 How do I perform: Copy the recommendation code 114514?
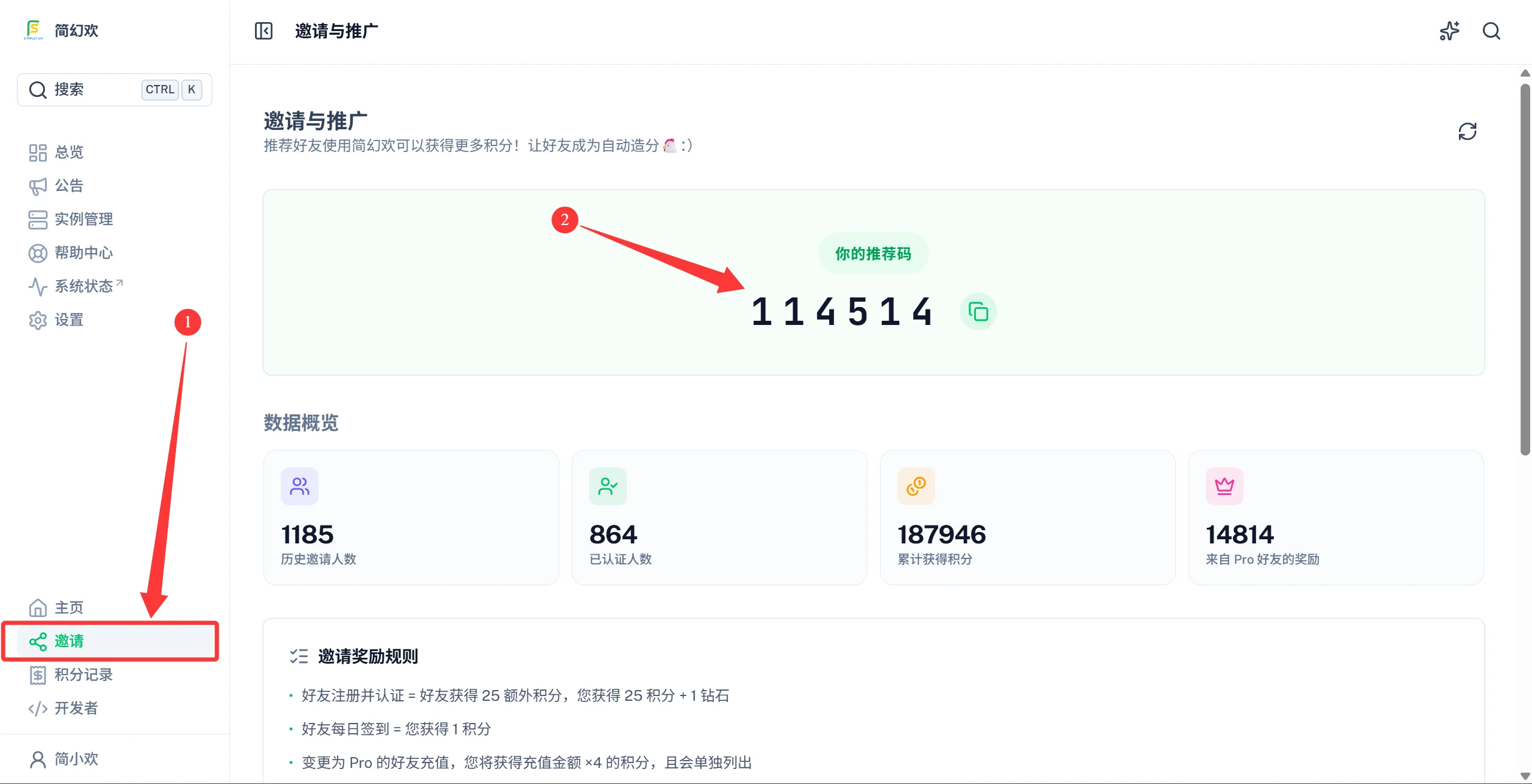978,312
